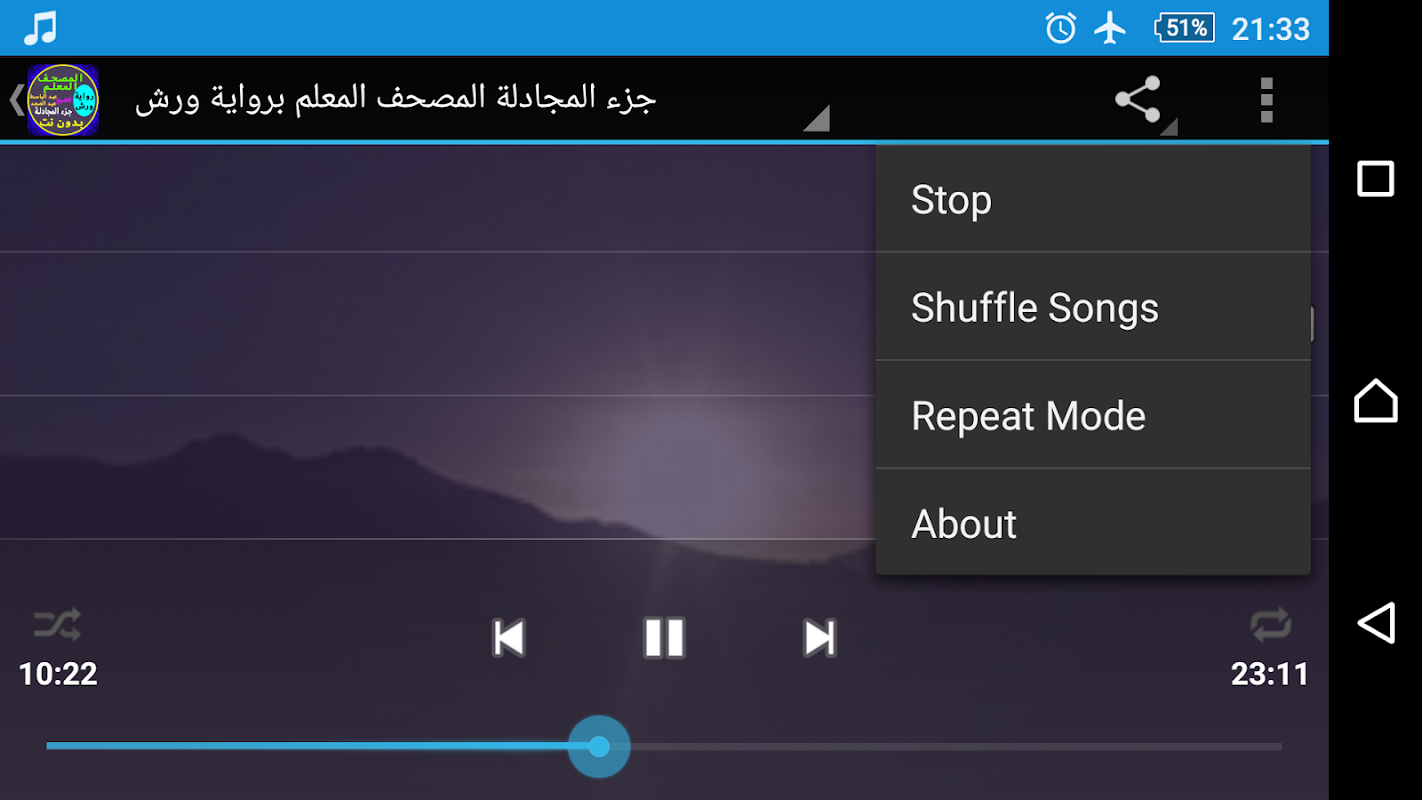This screenshot has width=1422, height=800.
Task: Toggle the shuffle icon above 10:22
Action: [57, 625]
